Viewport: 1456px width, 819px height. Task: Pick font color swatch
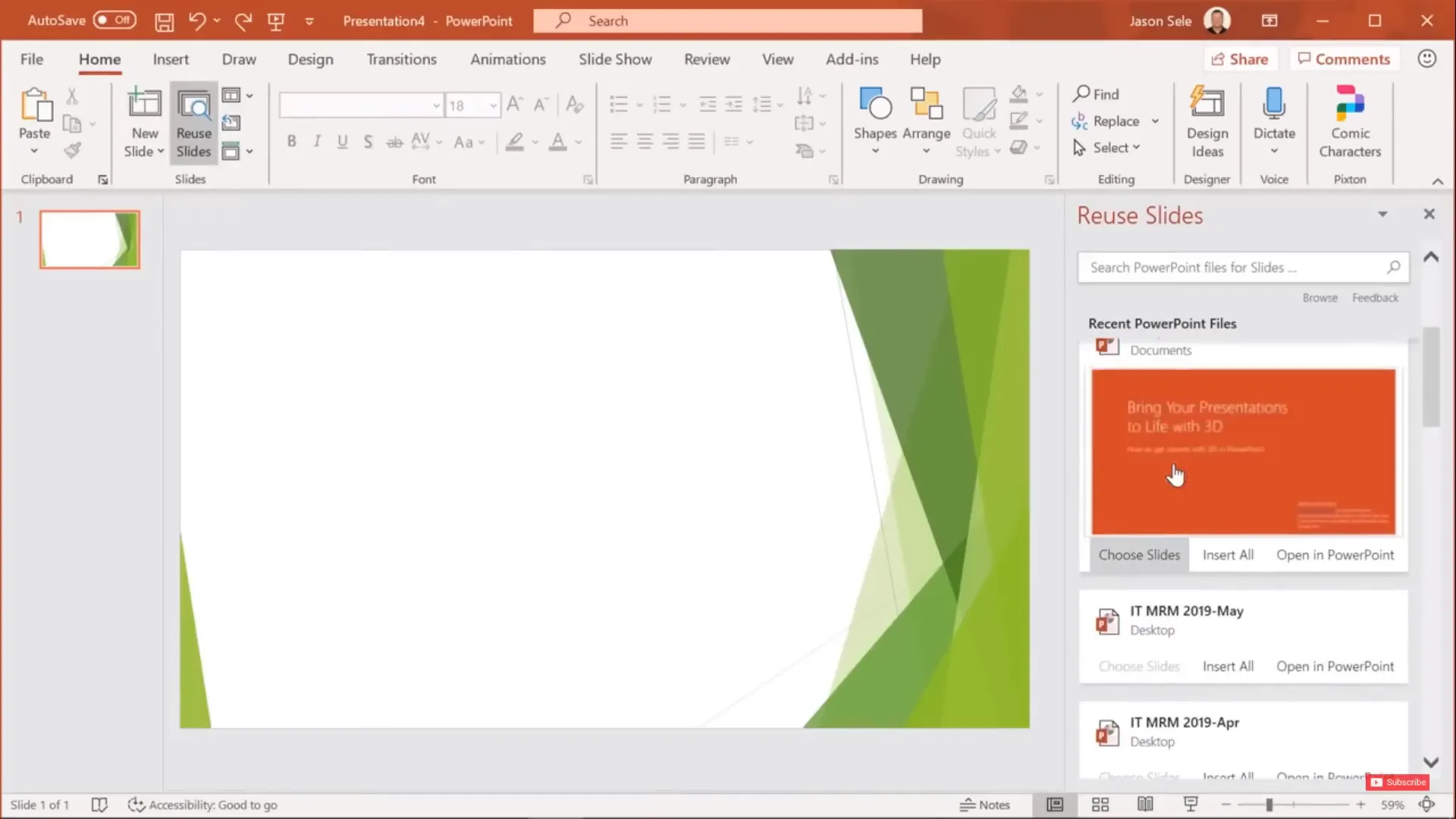[557, 142]
